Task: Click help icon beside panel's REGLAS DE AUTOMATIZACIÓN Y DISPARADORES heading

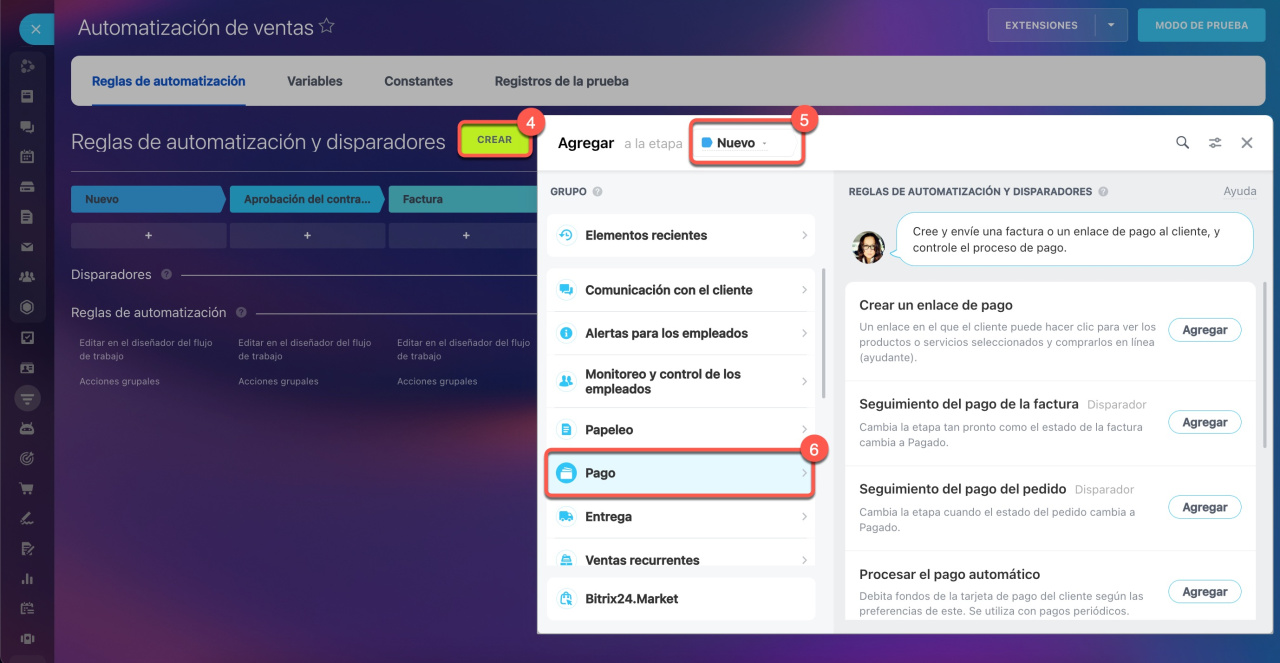Action: 1103,191
